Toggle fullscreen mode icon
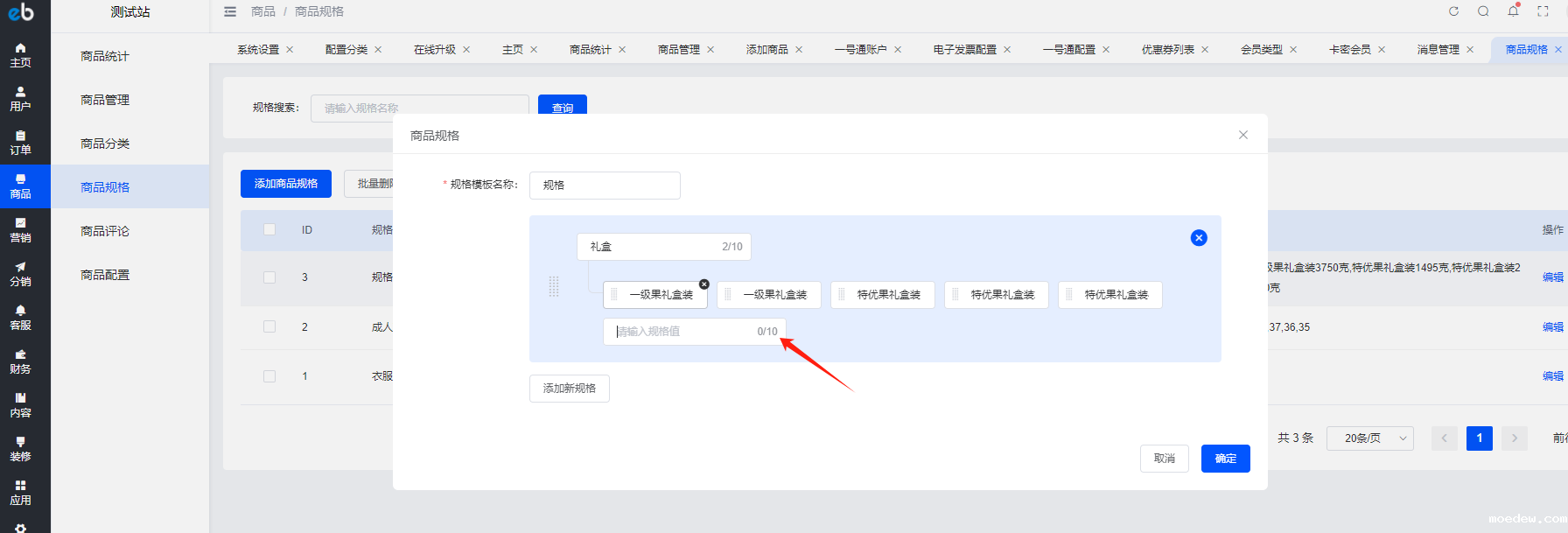 point(1543,11)
